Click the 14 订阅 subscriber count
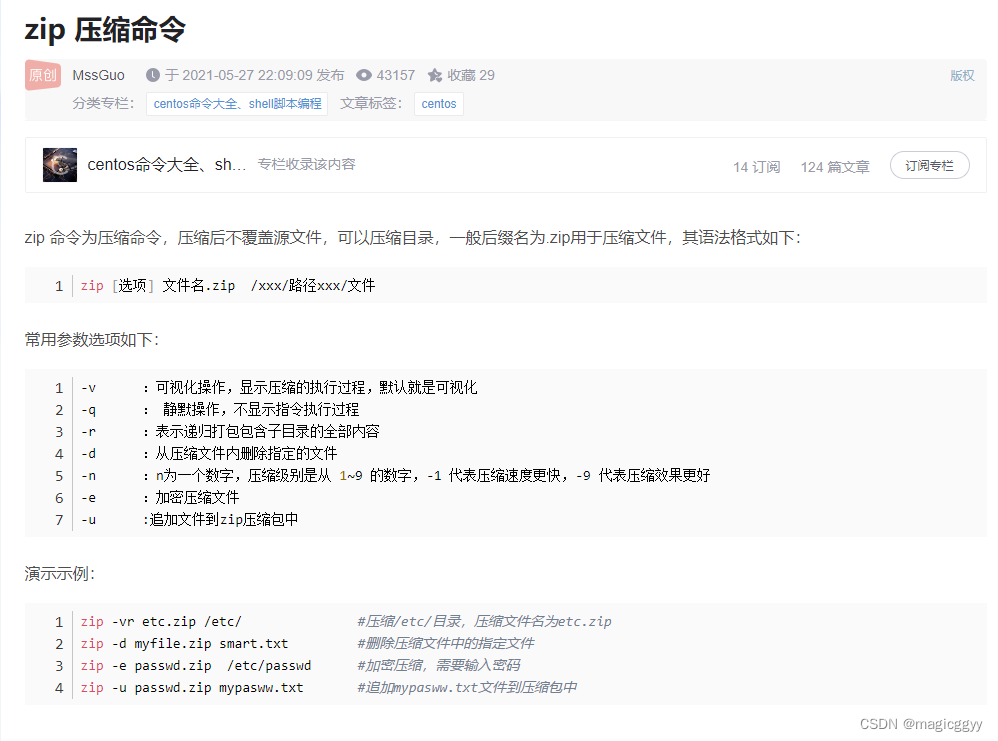 click(756, 166)
